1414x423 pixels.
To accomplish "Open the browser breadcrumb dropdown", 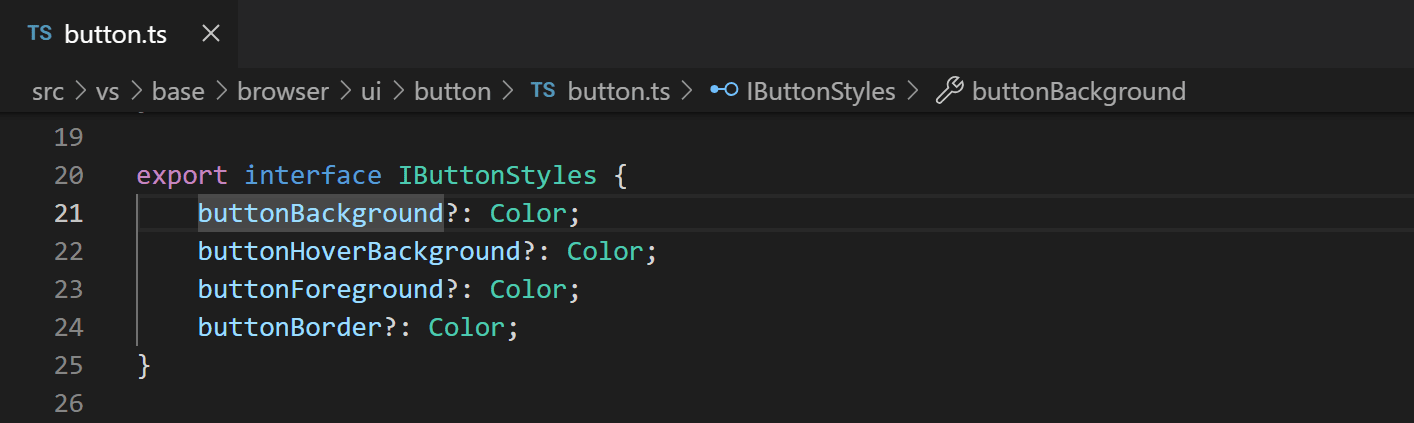I will [x=283, y=92].
